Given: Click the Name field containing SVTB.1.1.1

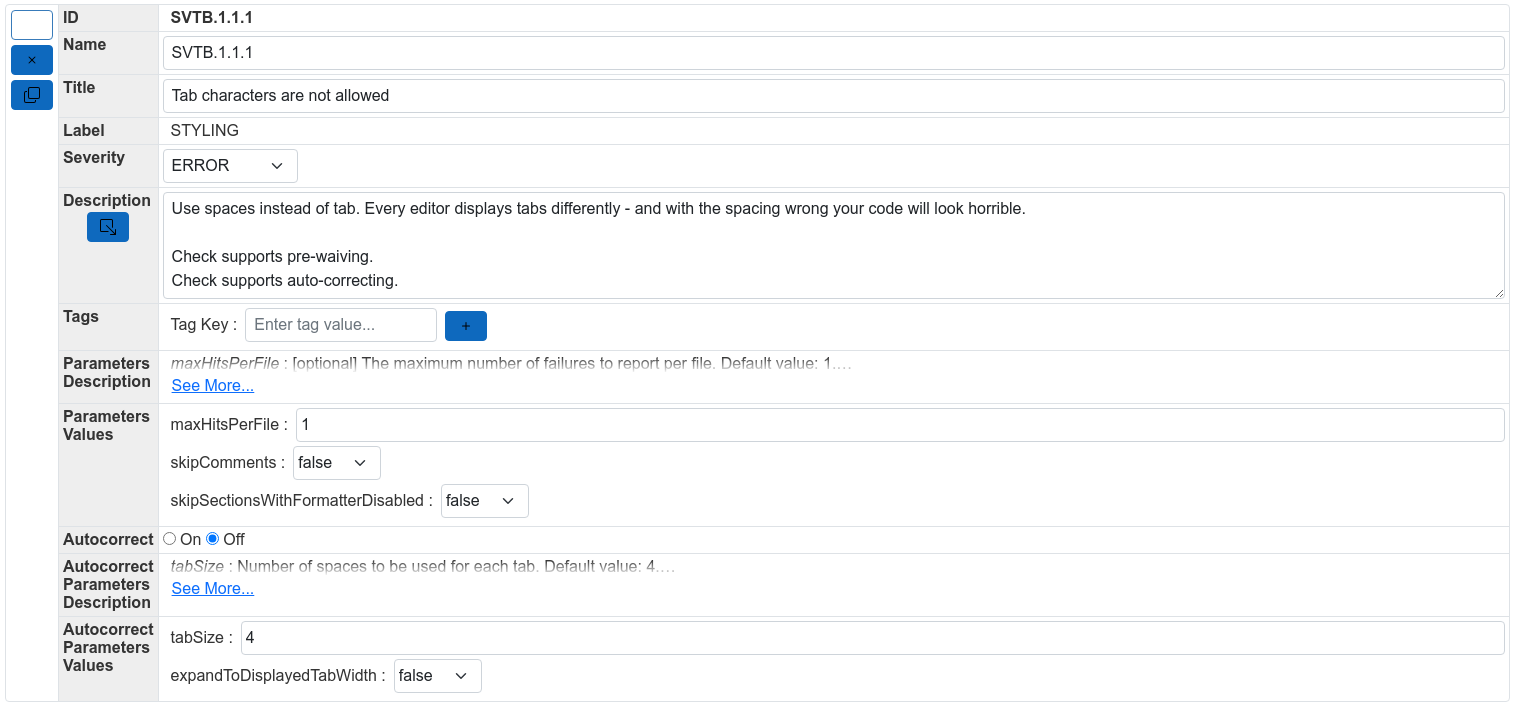Looking at the screenshot, I should coord(700,52).
